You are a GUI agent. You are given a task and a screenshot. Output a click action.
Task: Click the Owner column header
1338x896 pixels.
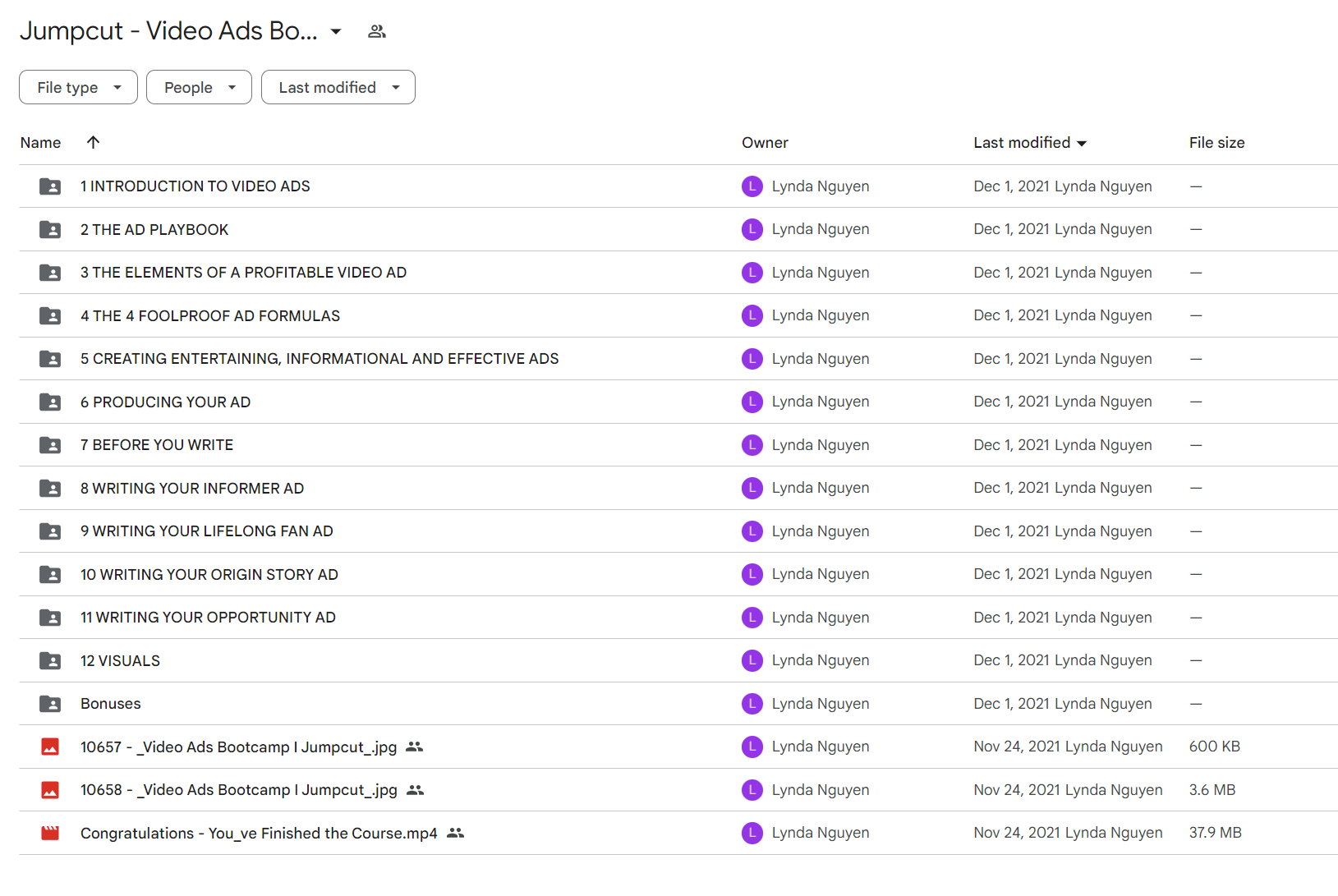click(765, 142)
